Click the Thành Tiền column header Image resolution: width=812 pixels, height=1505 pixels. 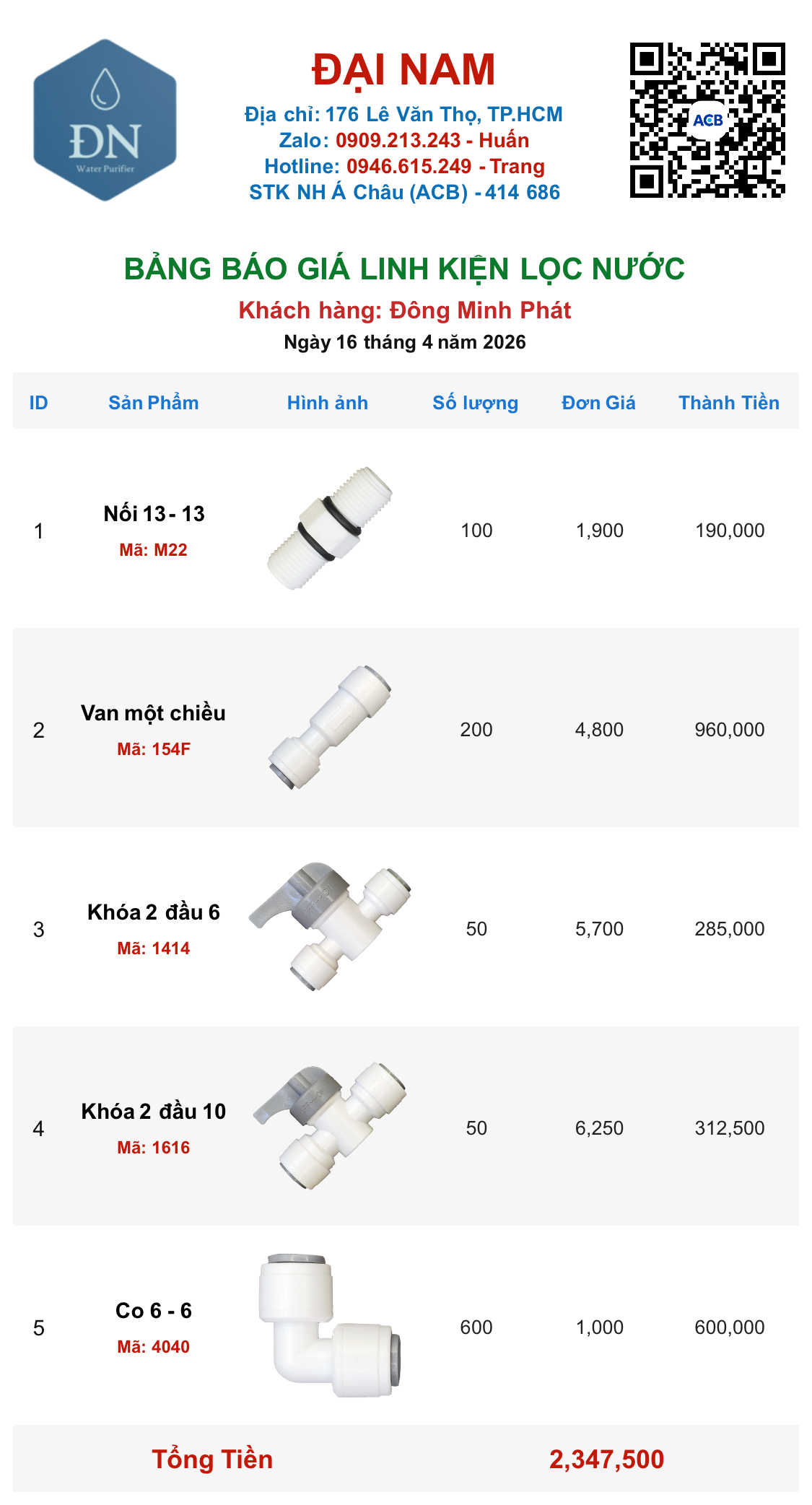tap(729, 403)
